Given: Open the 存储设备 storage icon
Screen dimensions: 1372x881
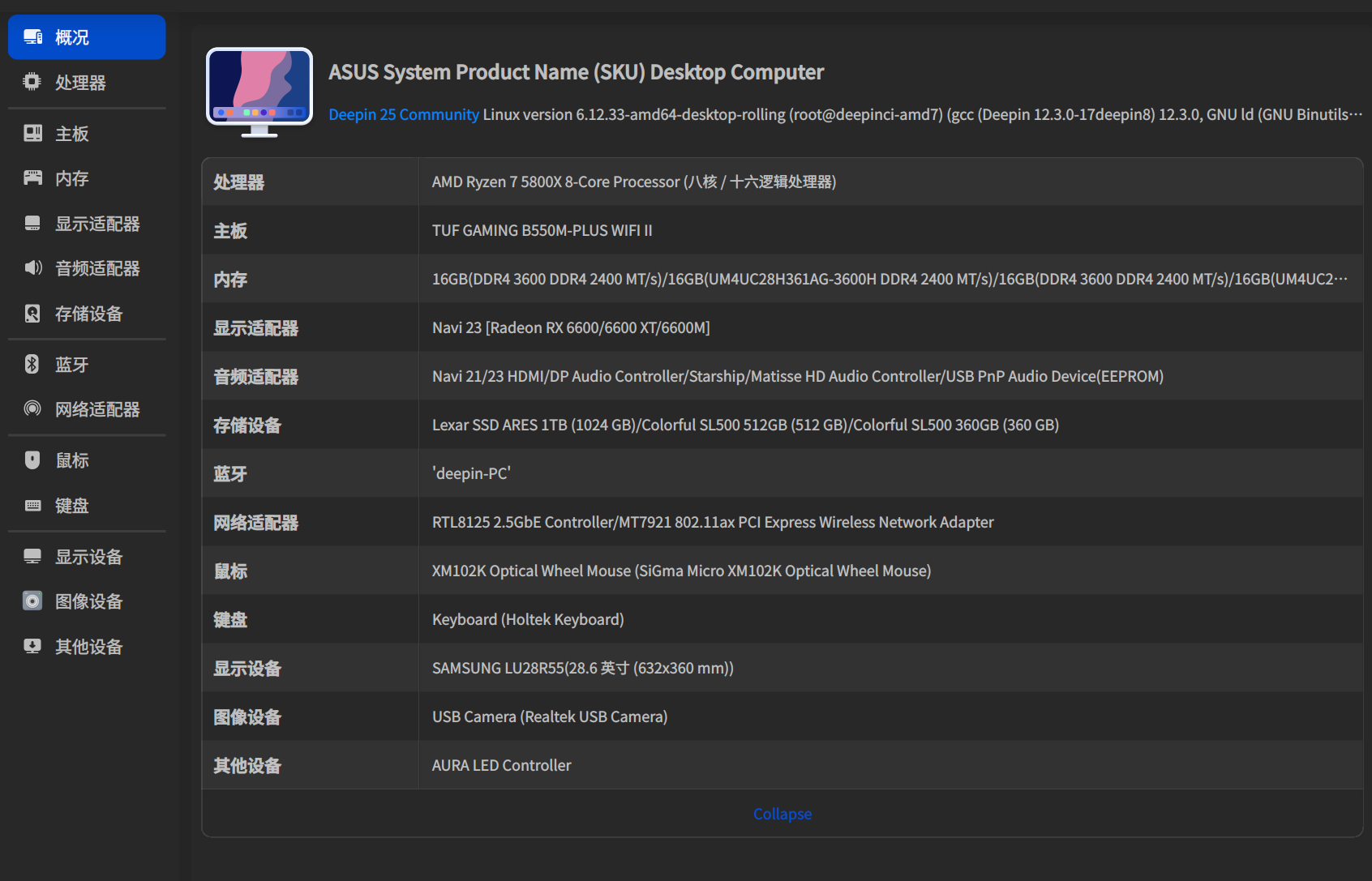Looking at the screenshot, I should (x=32, y=313).
